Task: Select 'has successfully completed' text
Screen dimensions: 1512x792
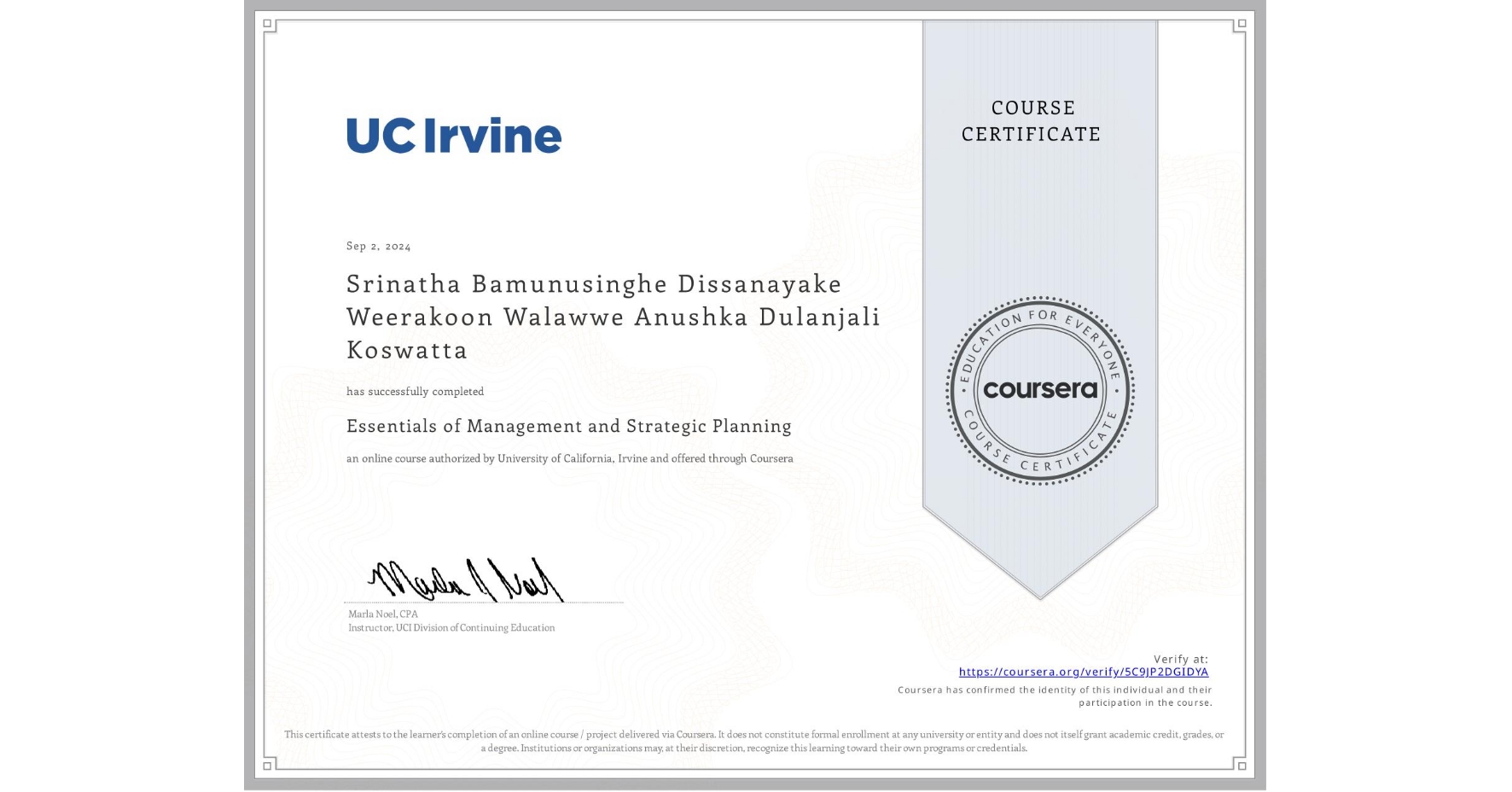Action: coord(415,391)
